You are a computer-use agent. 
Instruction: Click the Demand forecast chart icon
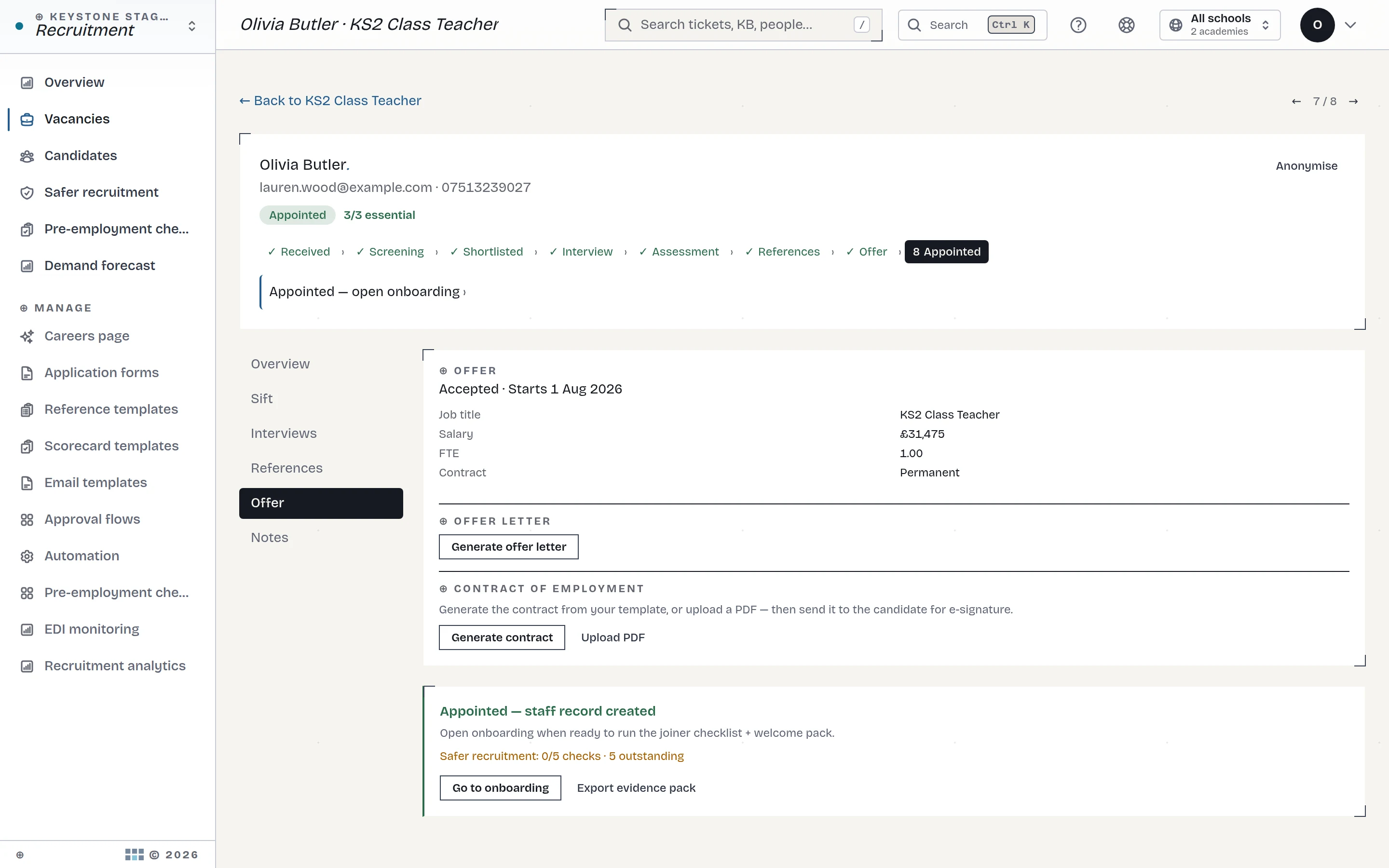27,266
